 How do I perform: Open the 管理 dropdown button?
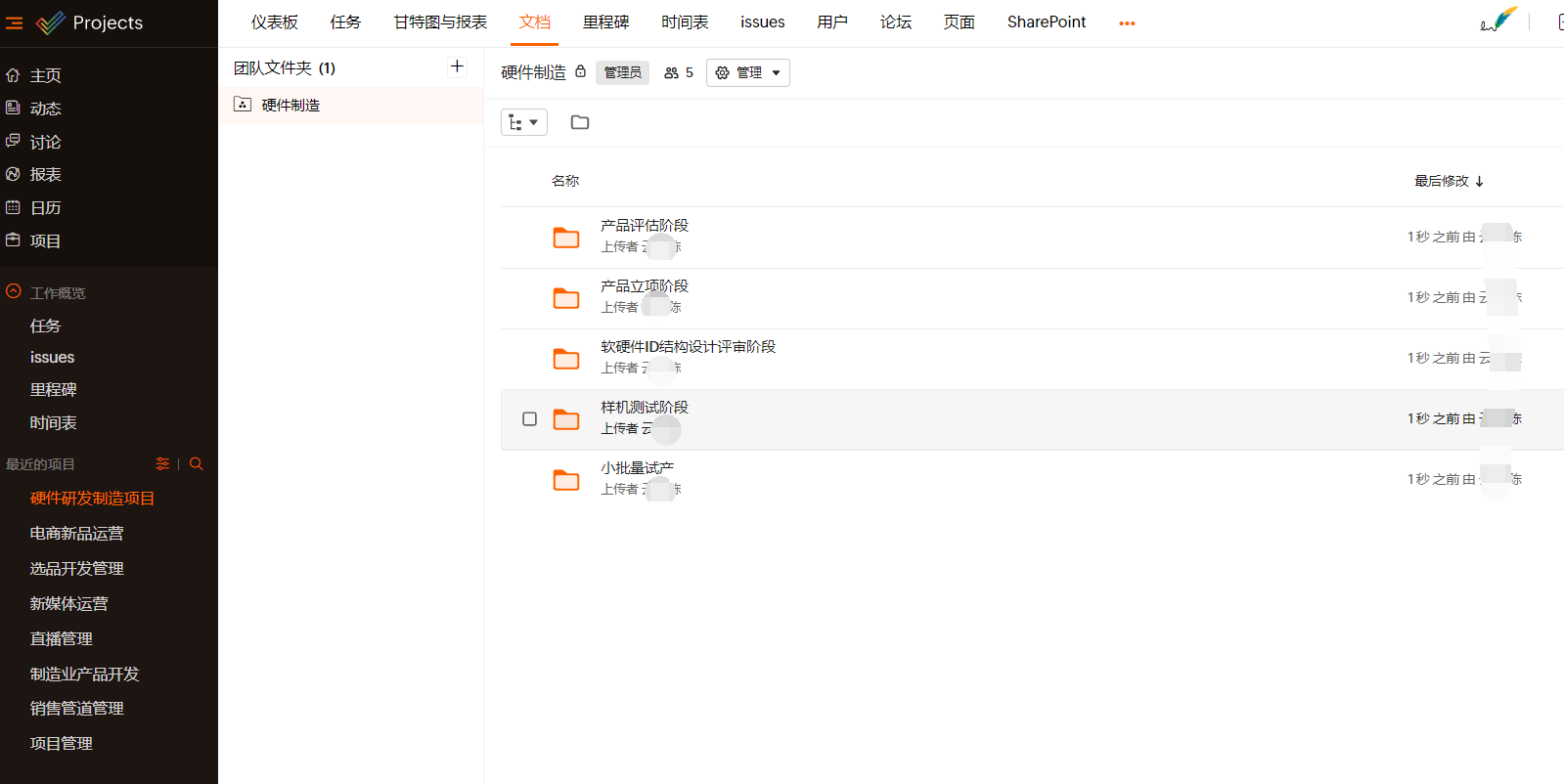[x=748, y=72]
